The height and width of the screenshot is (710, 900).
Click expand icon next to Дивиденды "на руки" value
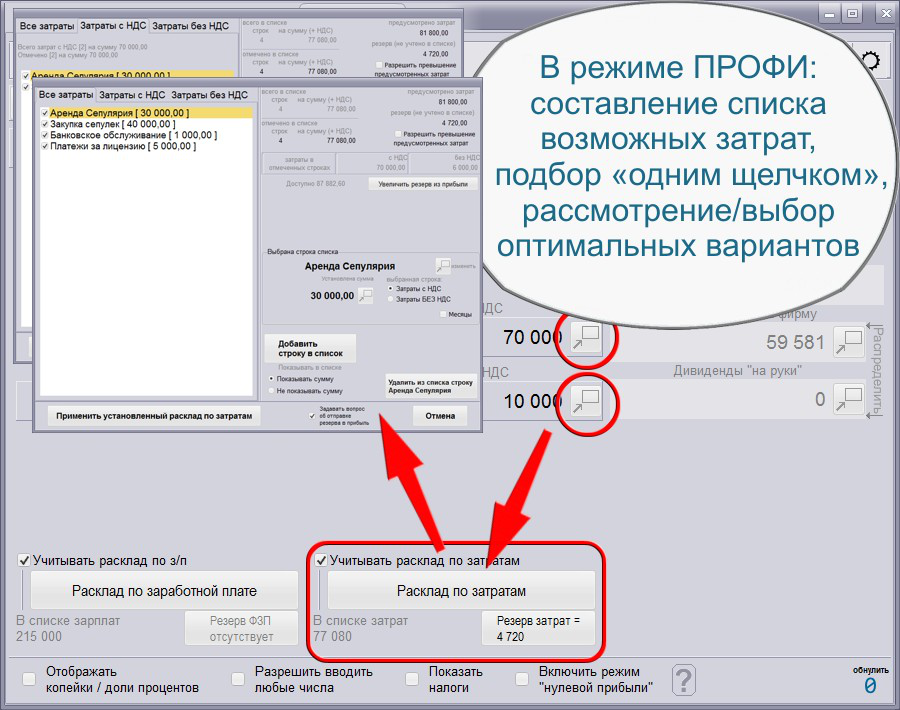click(x=848, y=397)
